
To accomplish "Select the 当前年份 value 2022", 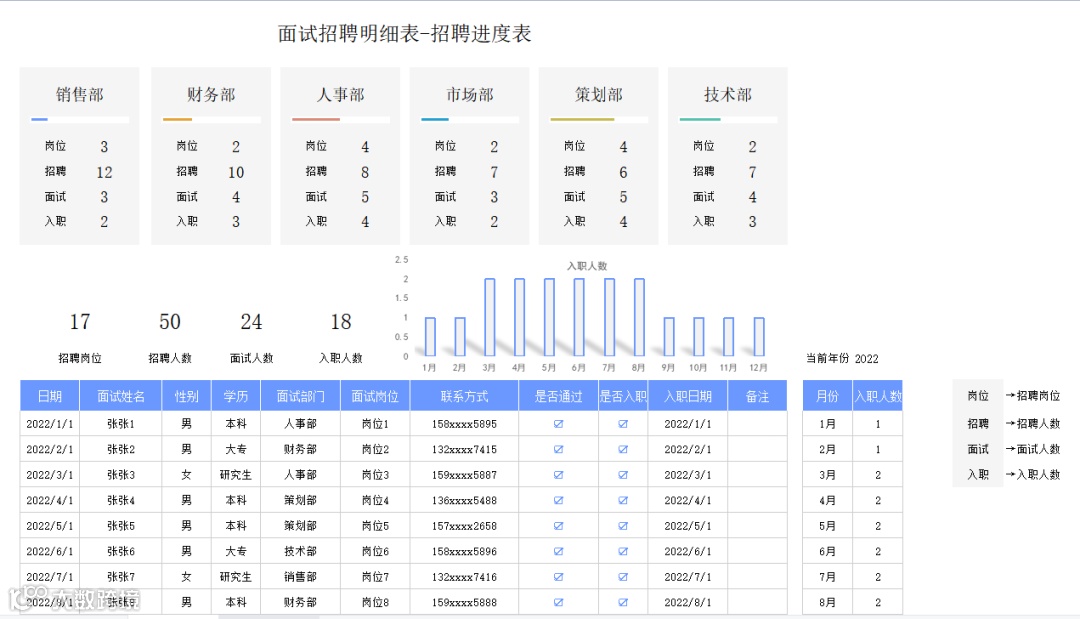I will click(866, 359).
